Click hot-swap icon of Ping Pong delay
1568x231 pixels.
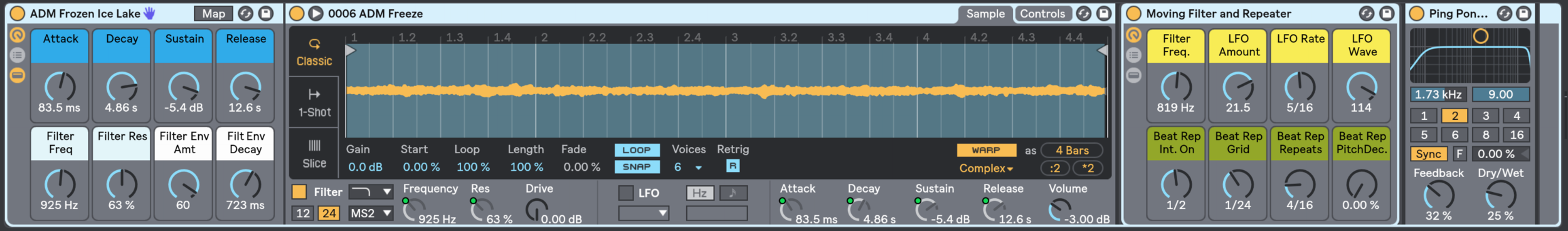coord(1504,13)
